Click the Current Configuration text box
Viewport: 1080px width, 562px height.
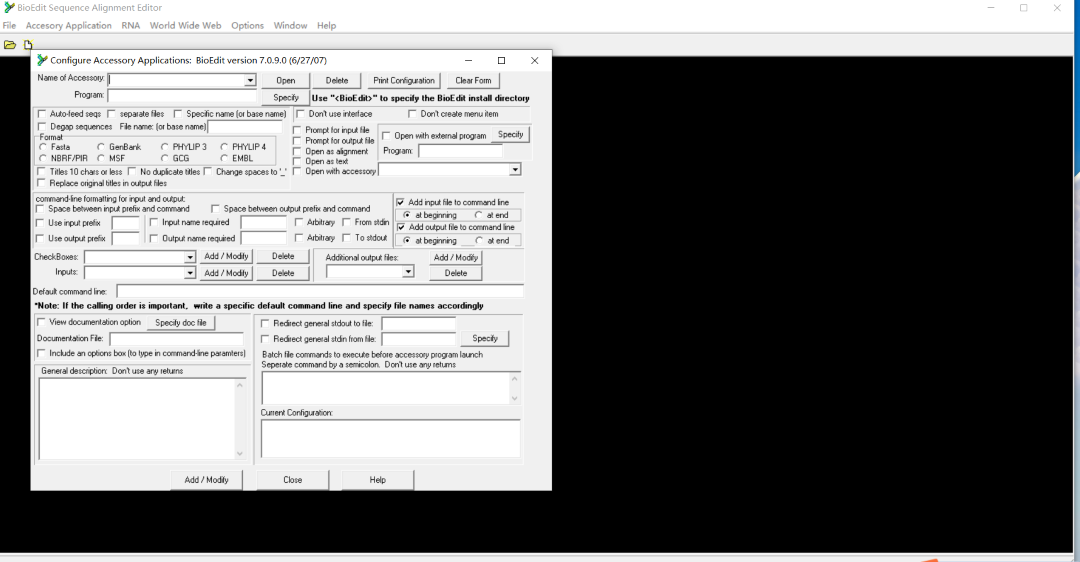tap(391, 439)
